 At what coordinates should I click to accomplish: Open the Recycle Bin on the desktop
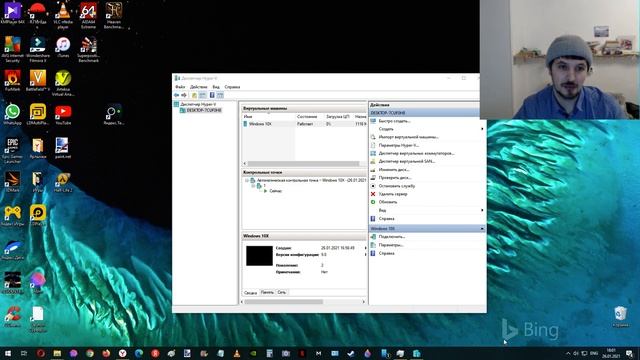pyautogui.click(x=620, y=316)
